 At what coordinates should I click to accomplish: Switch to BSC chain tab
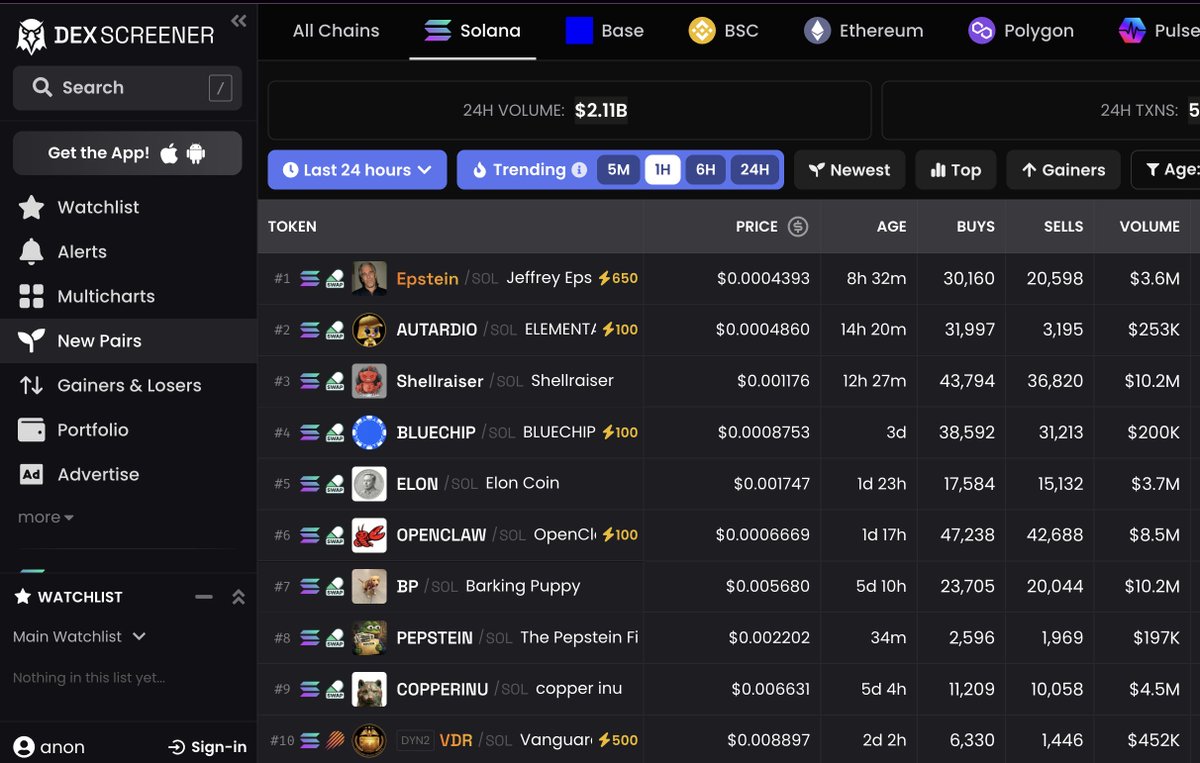[724, 31]
